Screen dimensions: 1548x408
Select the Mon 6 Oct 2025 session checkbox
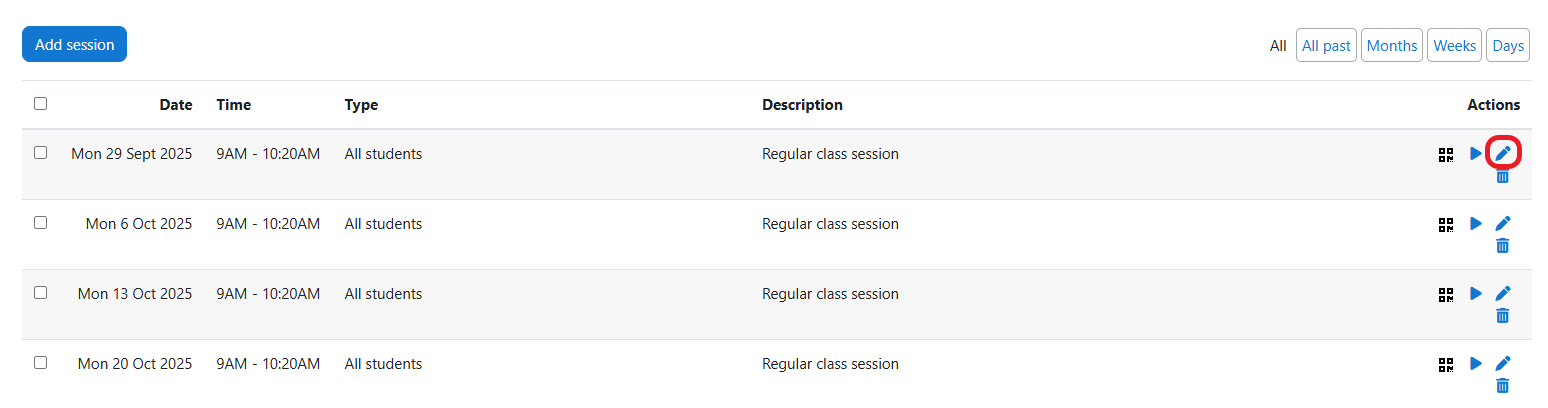tap(40, 223)
